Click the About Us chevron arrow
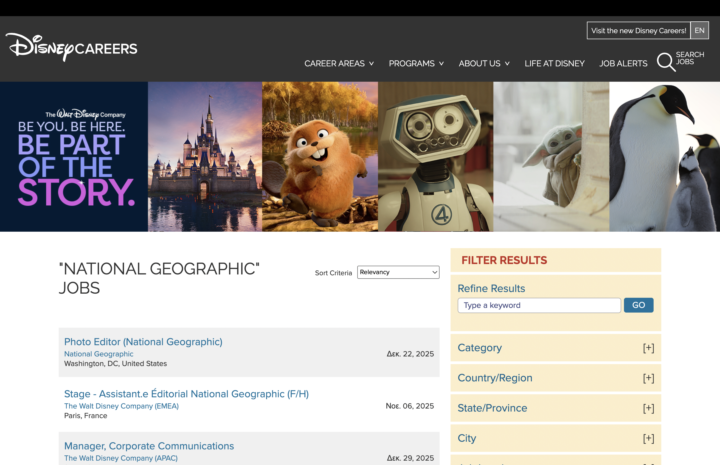720x465 pixels. click(507, 63)
